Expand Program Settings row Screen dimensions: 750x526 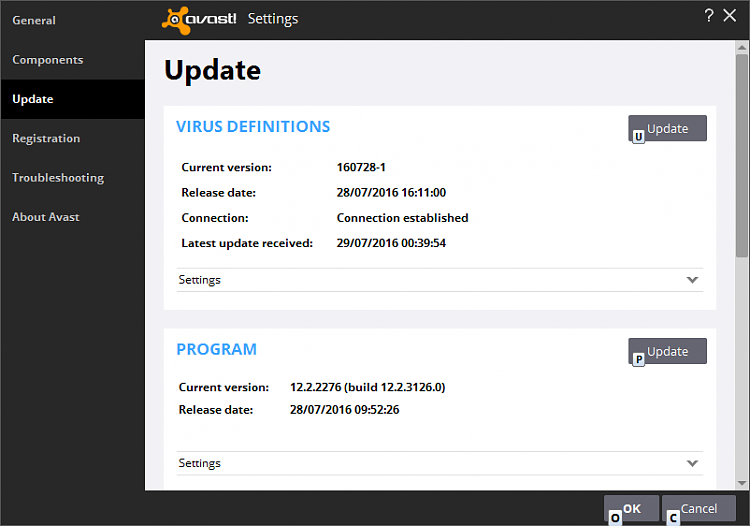pos(440,463)
